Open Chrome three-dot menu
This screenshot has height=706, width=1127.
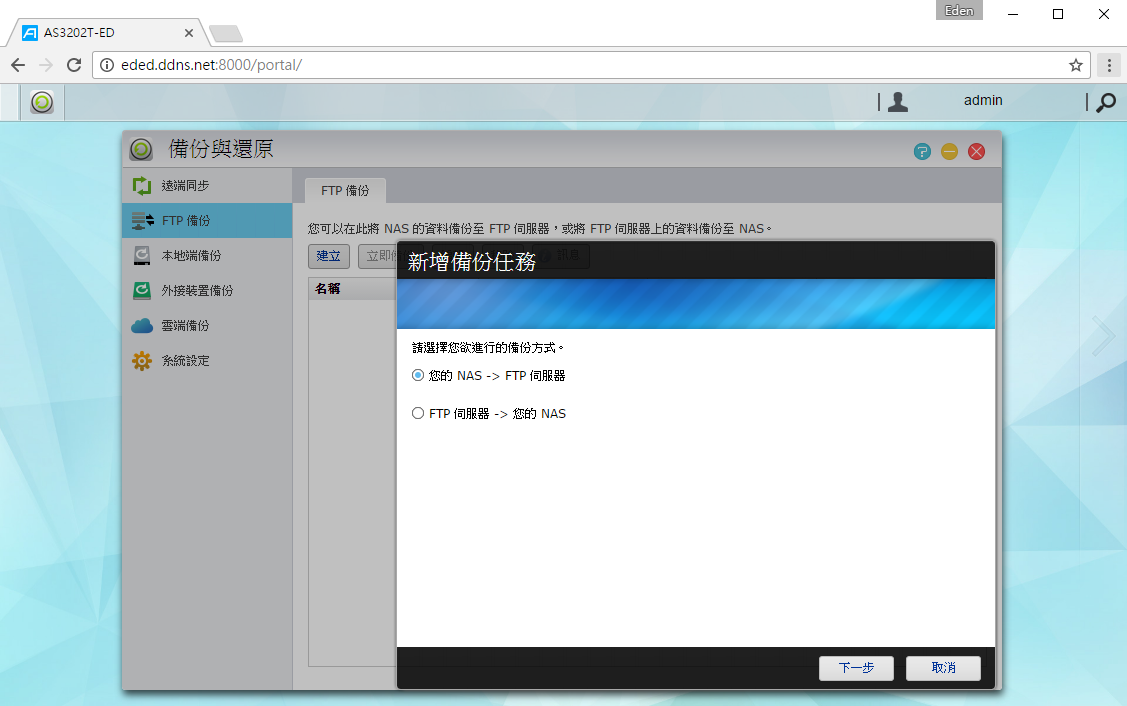coord(1109,65)
